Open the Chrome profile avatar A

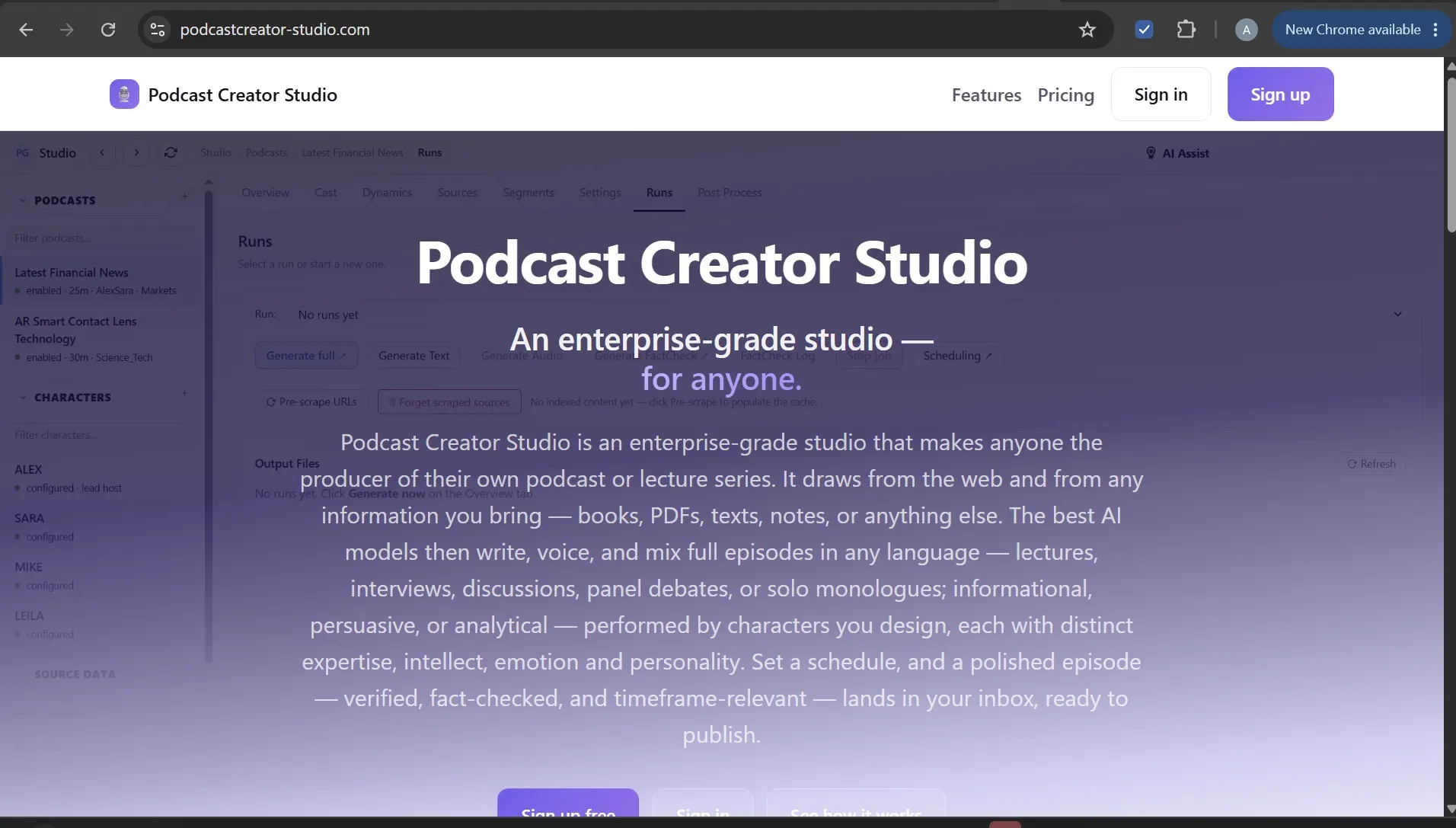click(1246, 30)
